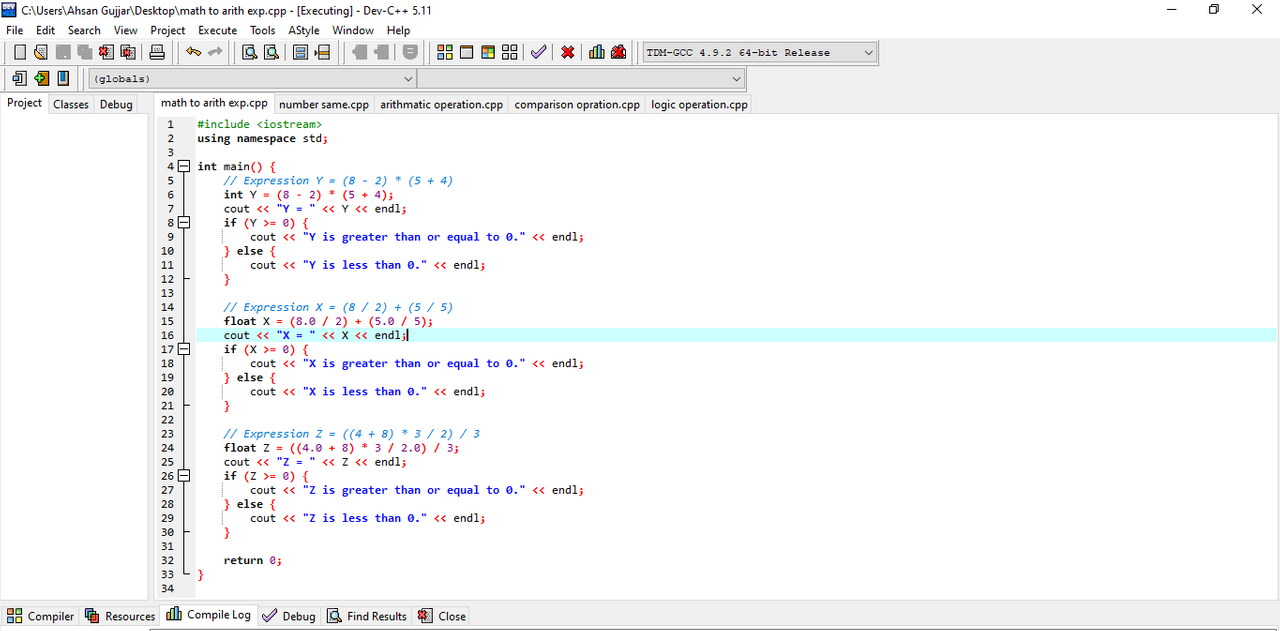The height and width of the screenshot is (631, 1280).
Task: Click the Delete Profiling Information icon
Action: pos(618,52)
